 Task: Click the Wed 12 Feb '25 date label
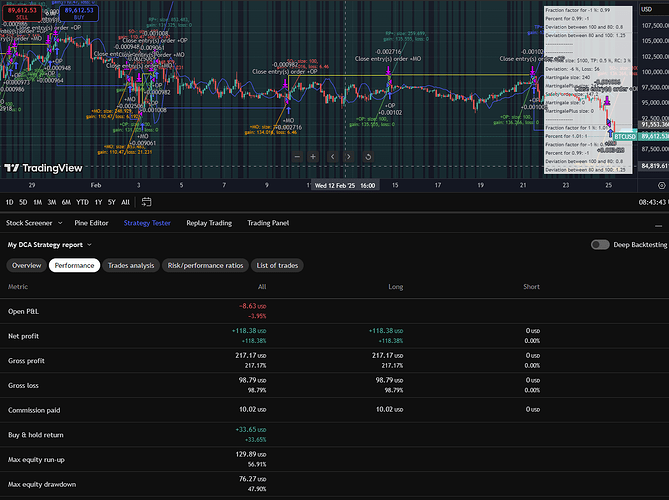coord(345,185)
